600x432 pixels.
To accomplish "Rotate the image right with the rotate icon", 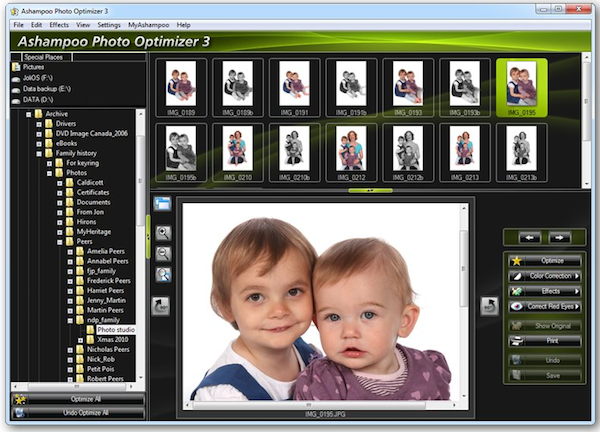I will [x=490, y=305].
